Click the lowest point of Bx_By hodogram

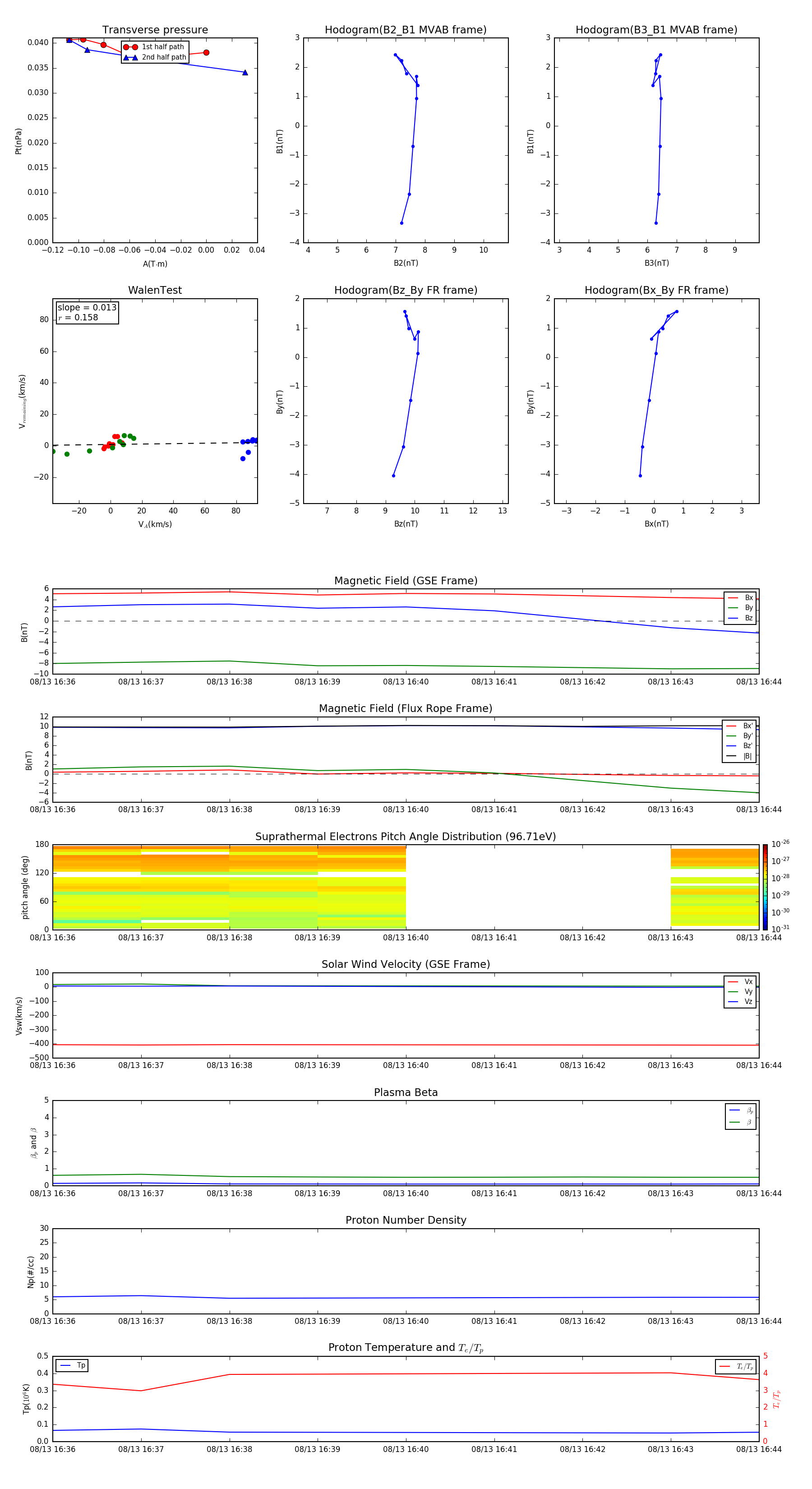click(x=641, y=476)
